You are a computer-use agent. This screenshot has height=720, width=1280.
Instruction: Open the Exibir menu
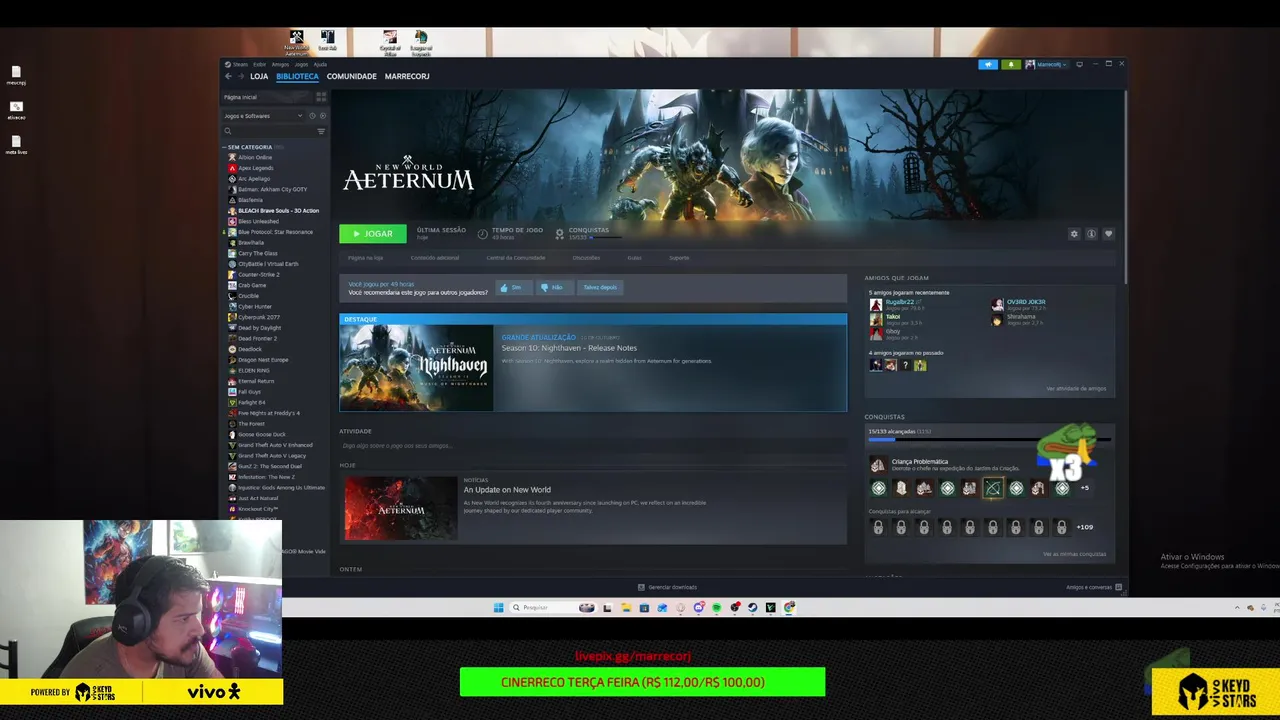[260, 64]
